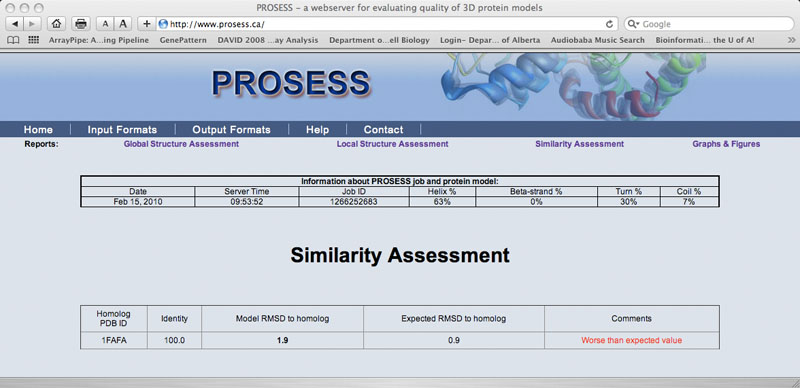
Task: Open Department of Cell Biology bookmark
Action: click(380, 40)
